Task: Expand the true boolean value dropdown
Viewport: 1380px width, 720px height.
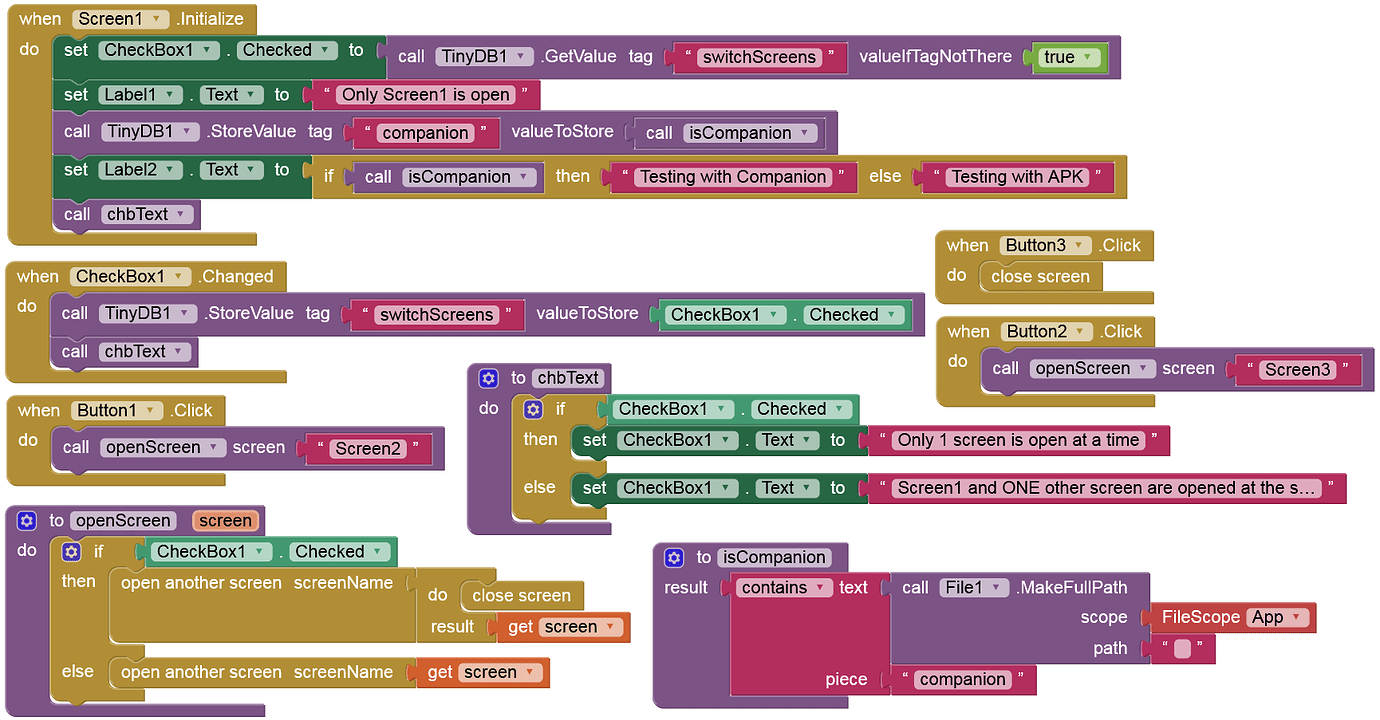Action: (x=1087, y=57)
